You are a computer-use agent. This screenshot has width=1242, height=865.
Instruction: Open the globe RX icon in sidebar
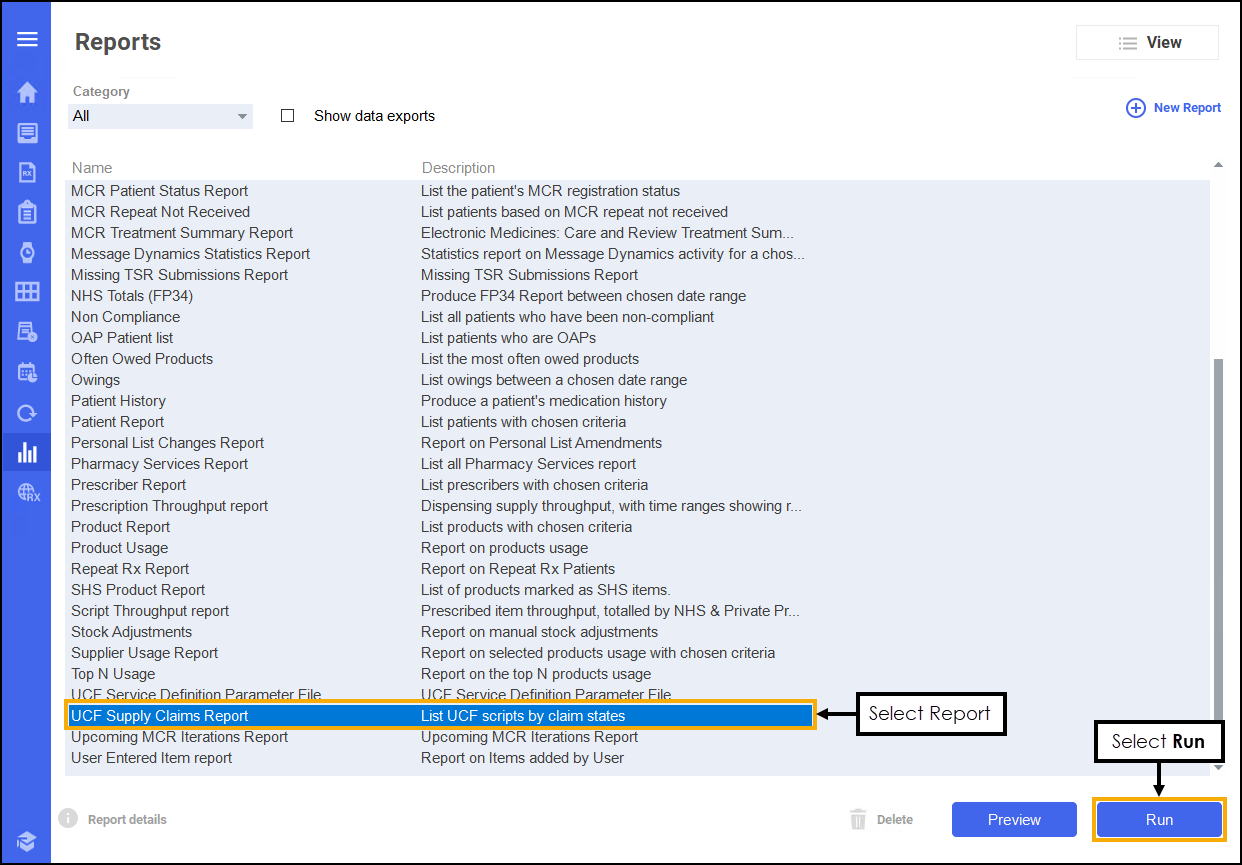tap(28, 492)
